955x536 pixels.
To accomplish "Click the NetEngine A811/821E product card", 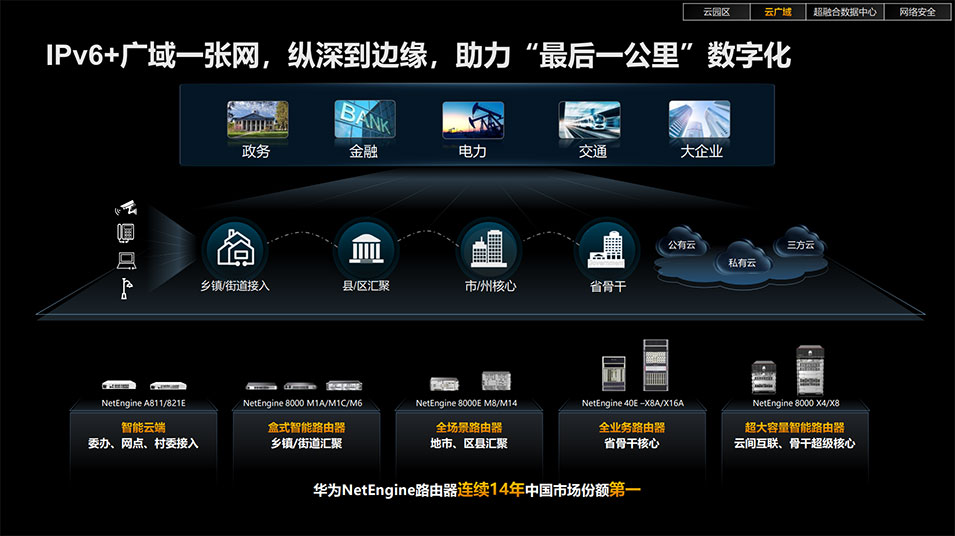I will point(144,427).
